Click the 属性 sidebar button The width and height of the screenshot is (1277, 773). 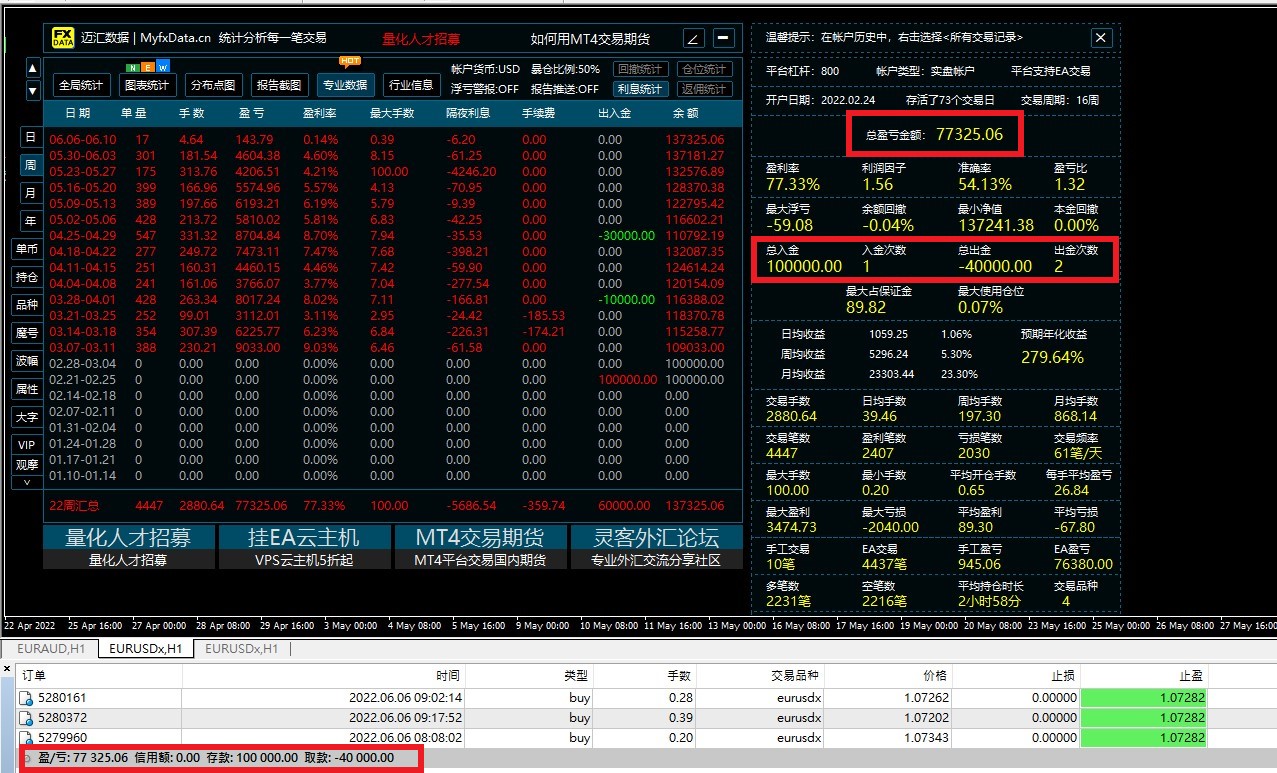tap(27, 389)
